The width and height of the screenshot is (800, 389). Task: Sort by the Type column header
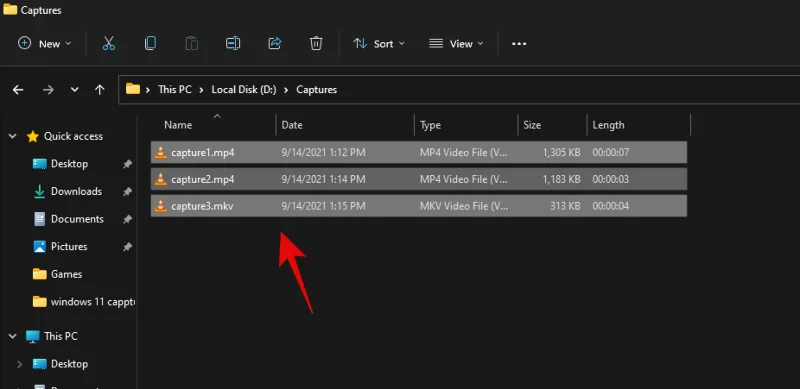coord(430,125)
